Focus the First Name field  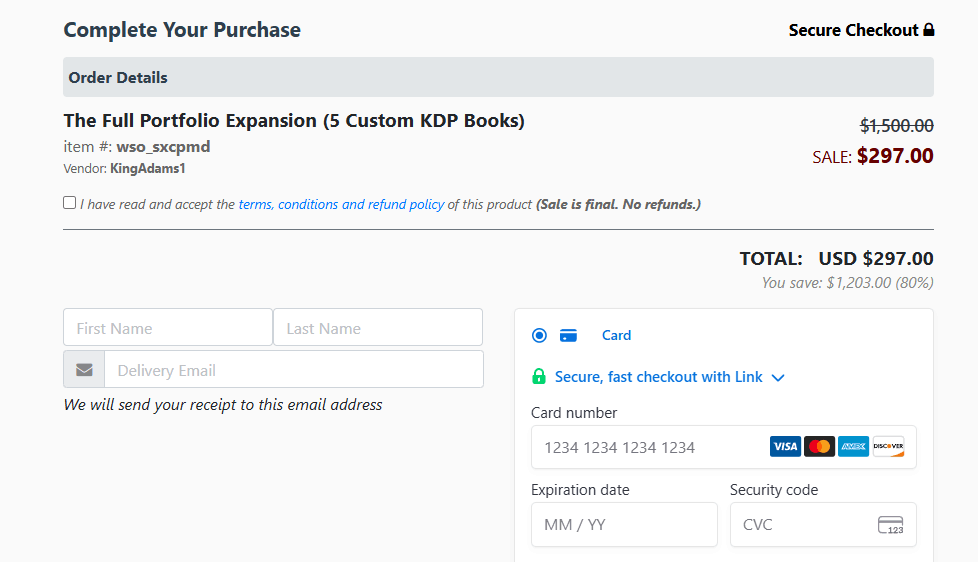point(168,327)
